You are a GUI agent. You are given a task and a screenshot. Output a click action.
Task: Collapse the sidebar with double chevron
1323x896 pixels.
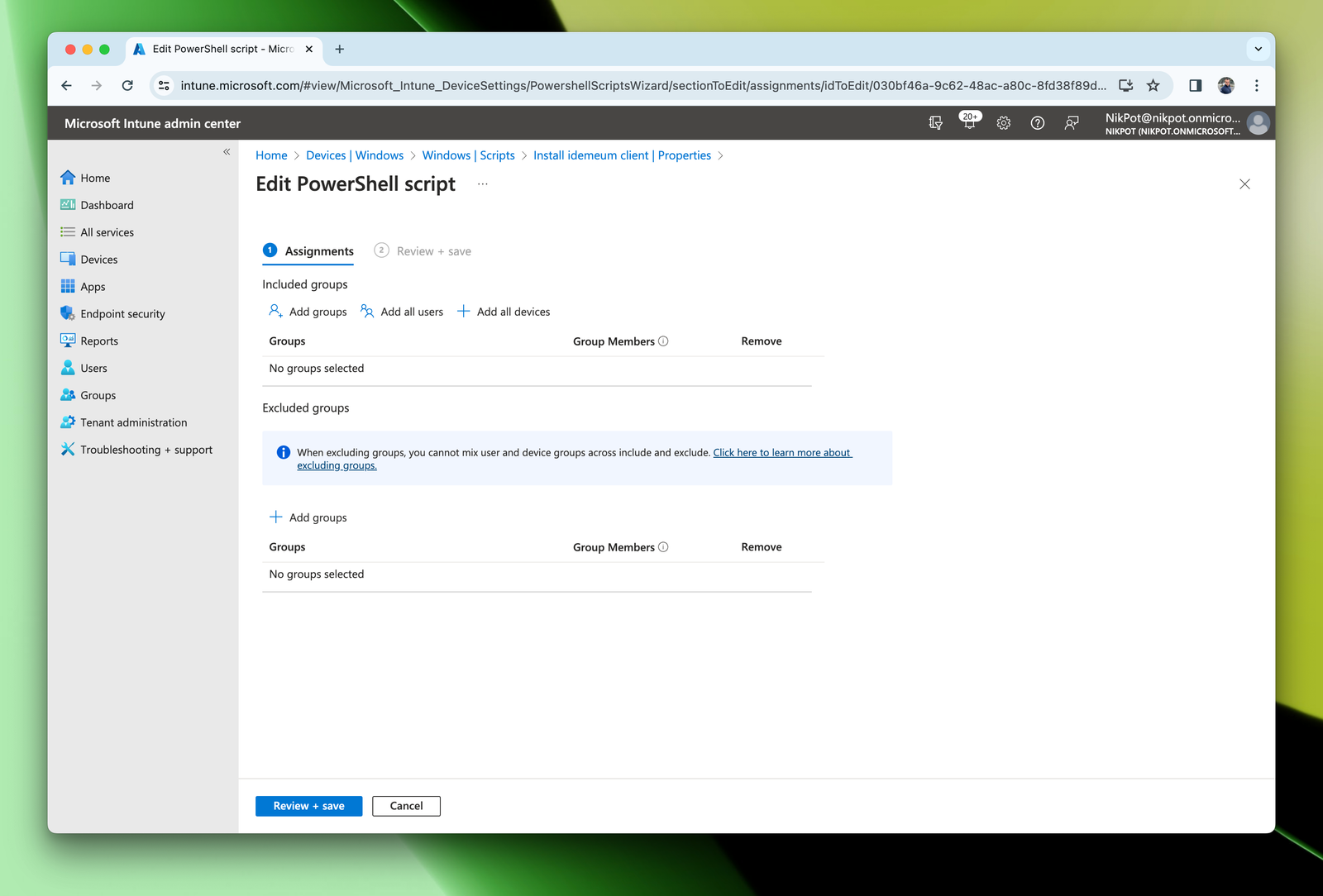(227, 152)
